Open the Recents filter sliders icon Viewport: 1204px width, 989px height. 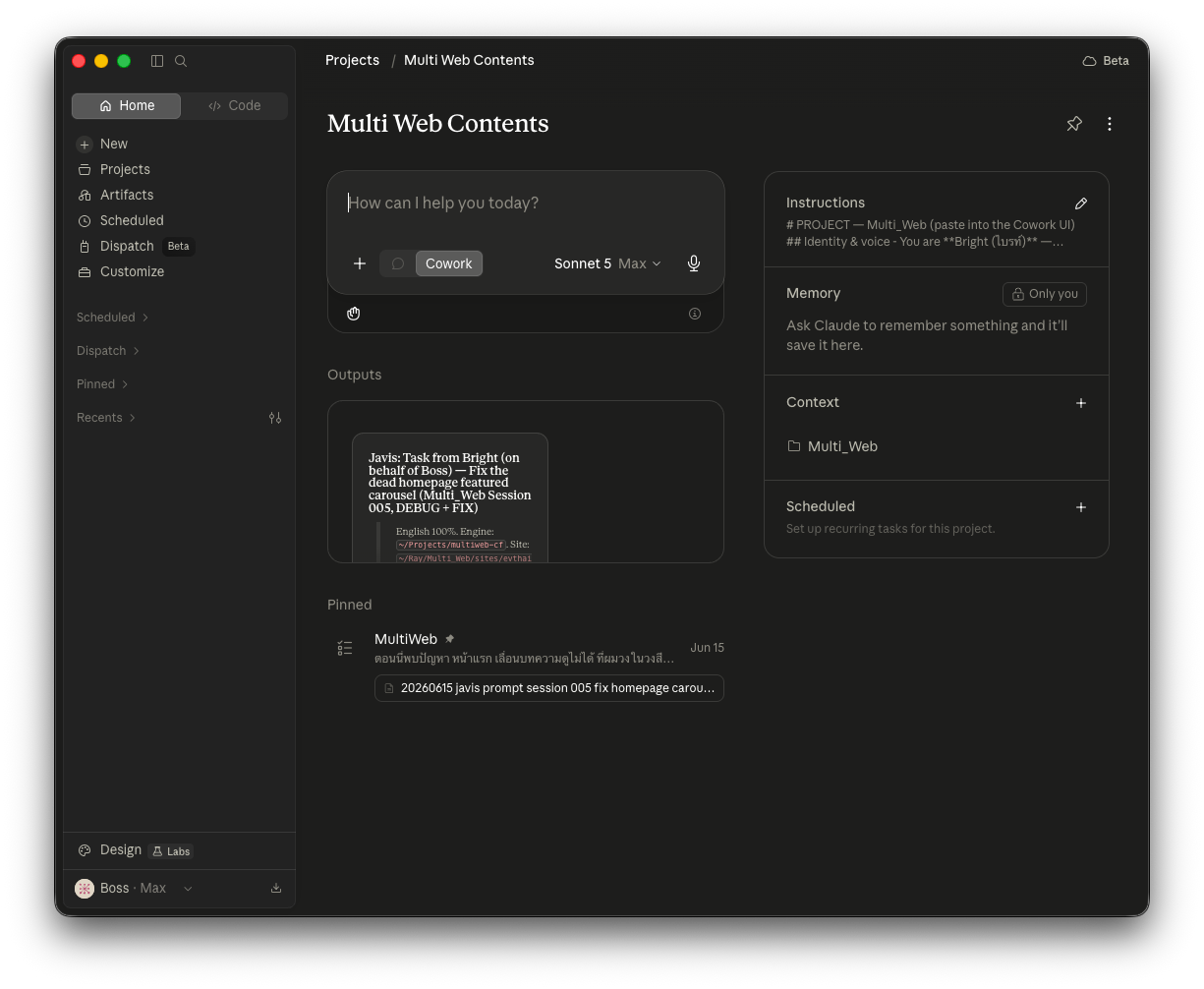tap(275, 418)
